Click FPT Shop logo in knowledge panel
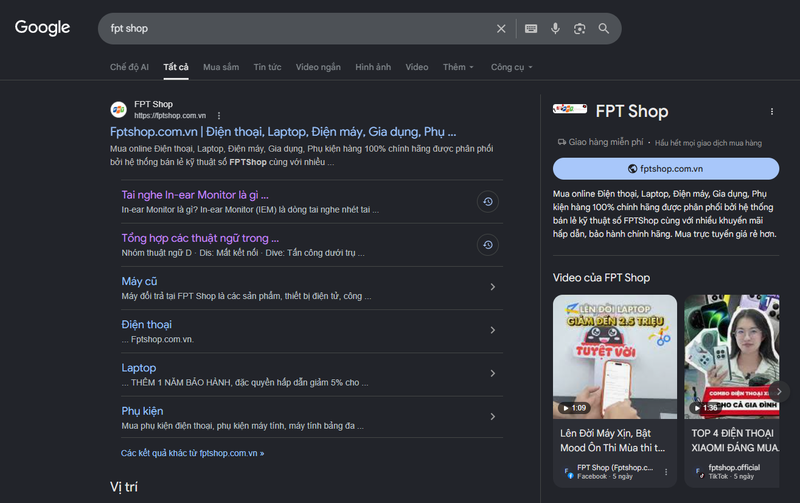Image resolution: width=800 pixels, height=503 pixels. tap(570, 109)
